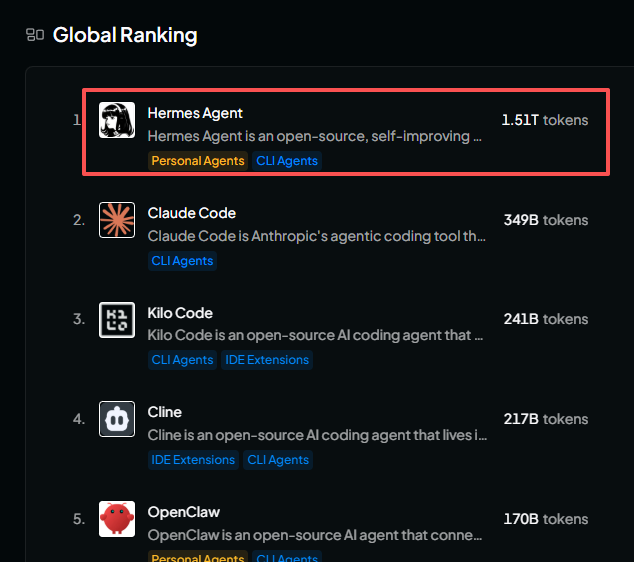The height and width of the screenshot is (562, 634).
Task: Click rank number 2. beside Claude Code
Action: point(79,220)
